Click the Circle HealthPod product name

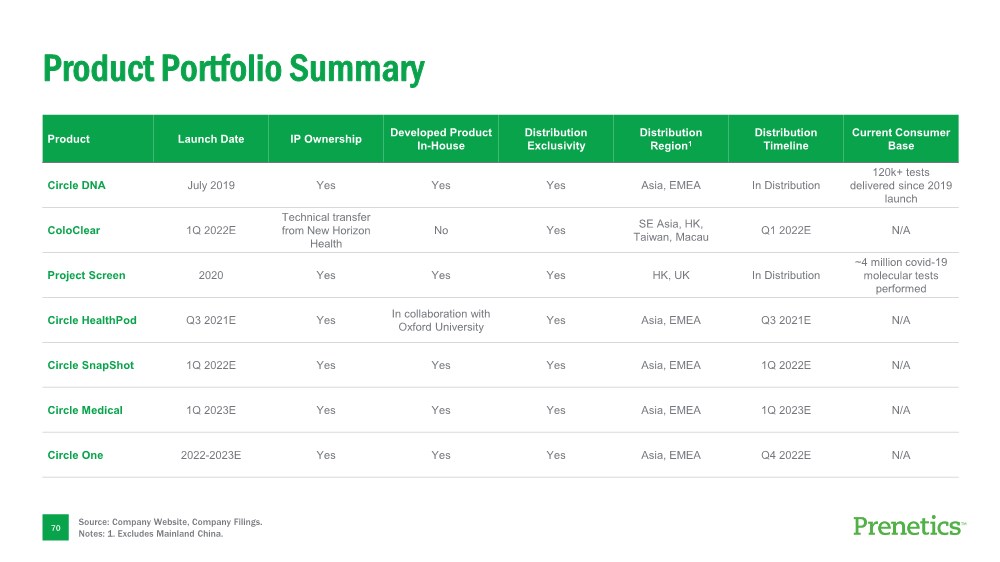point(92,320)
